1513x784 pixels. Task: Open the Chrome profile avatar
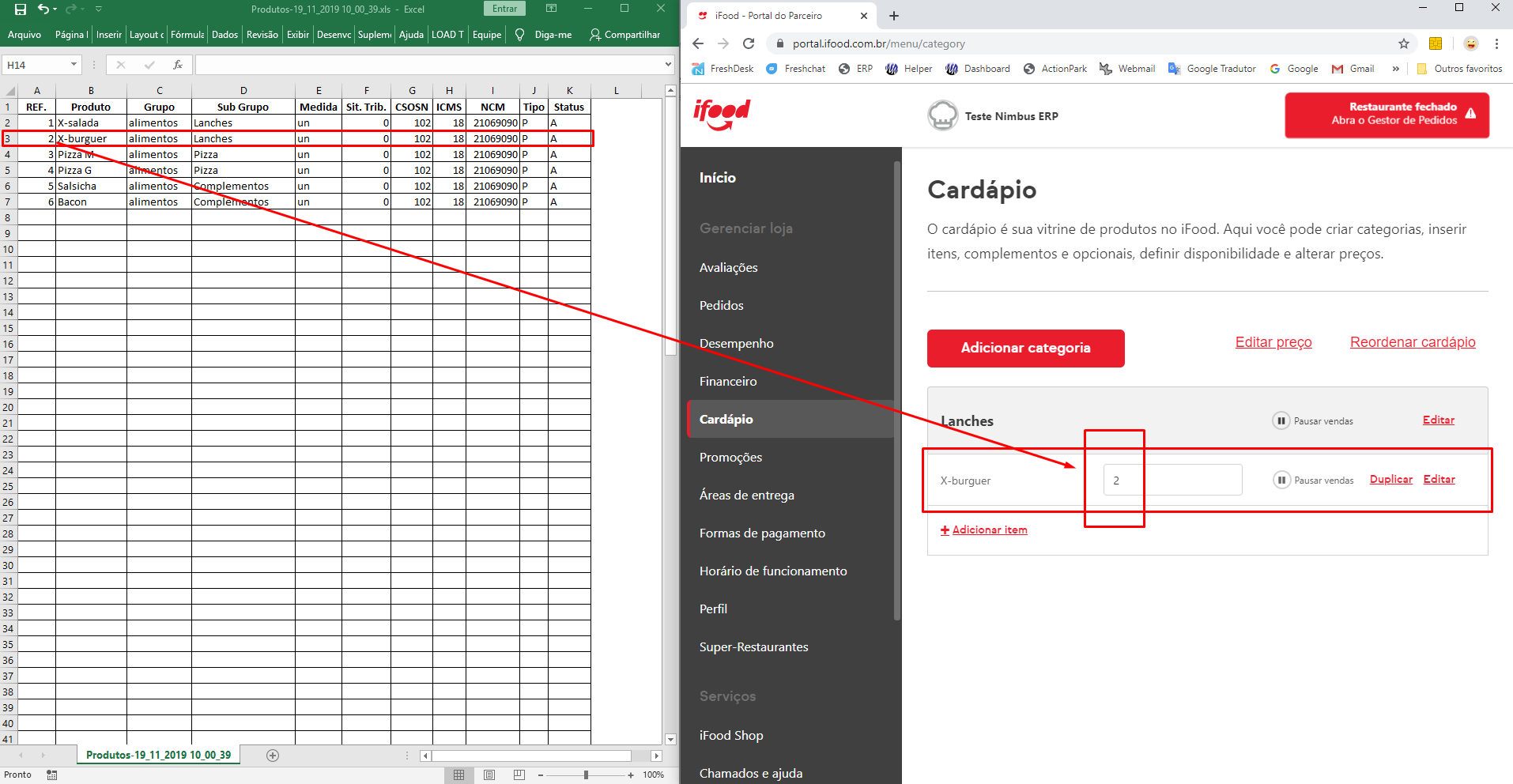pos(1470,43)
